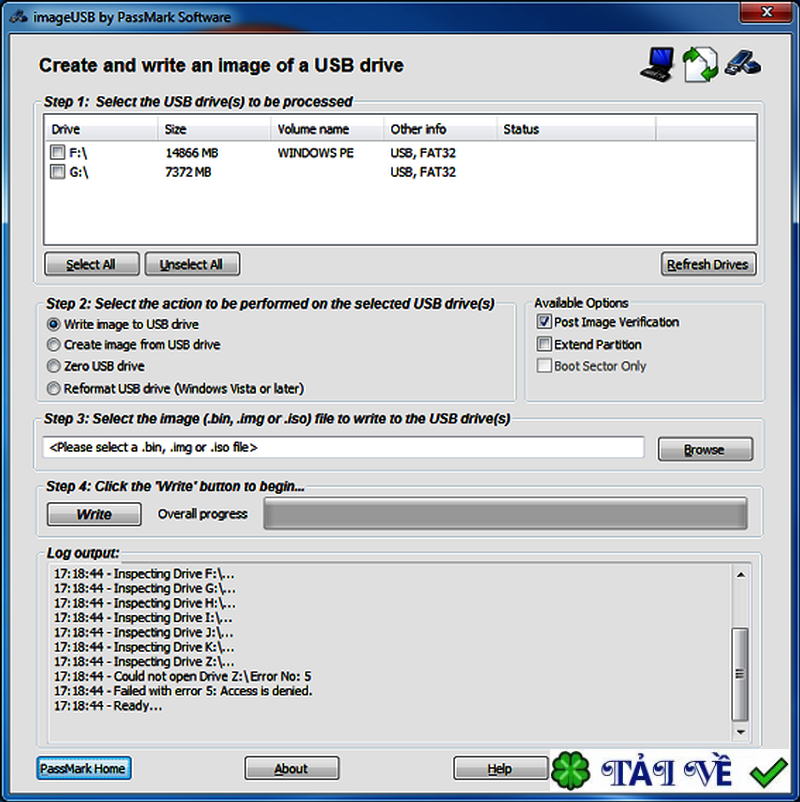Open Help
Viewport: 800px width, 802px height.
(500, 768)
